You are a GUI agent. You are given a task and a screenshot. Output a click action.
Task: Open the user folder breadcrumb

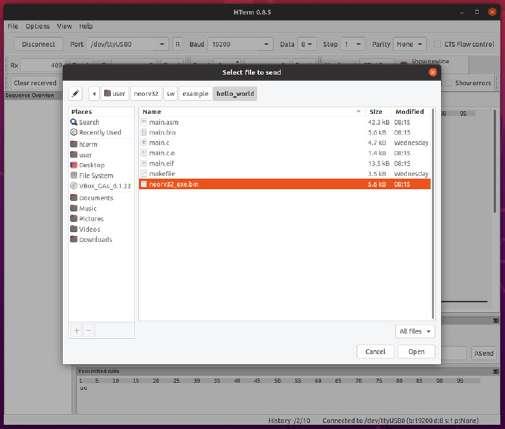coord(115,94)
